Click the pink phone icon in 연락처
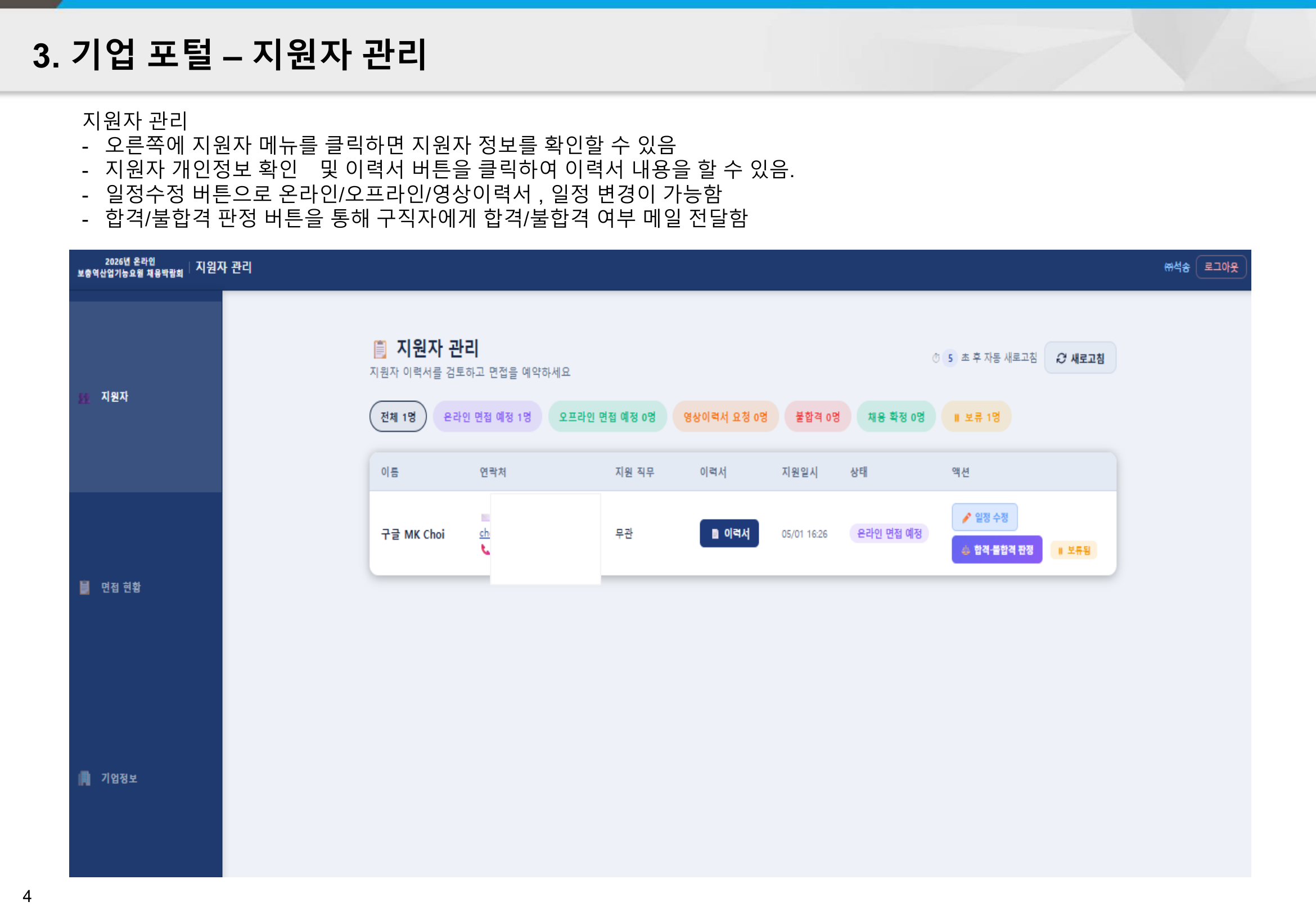Screen dimensions: 1316x911 (x=485, y=549)
